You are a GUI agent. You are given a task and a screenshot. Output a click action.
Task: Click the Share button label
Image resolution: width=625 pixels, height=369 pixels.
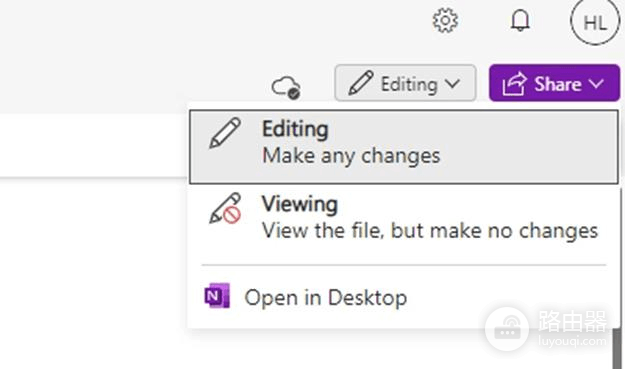[x=558, y=84]
